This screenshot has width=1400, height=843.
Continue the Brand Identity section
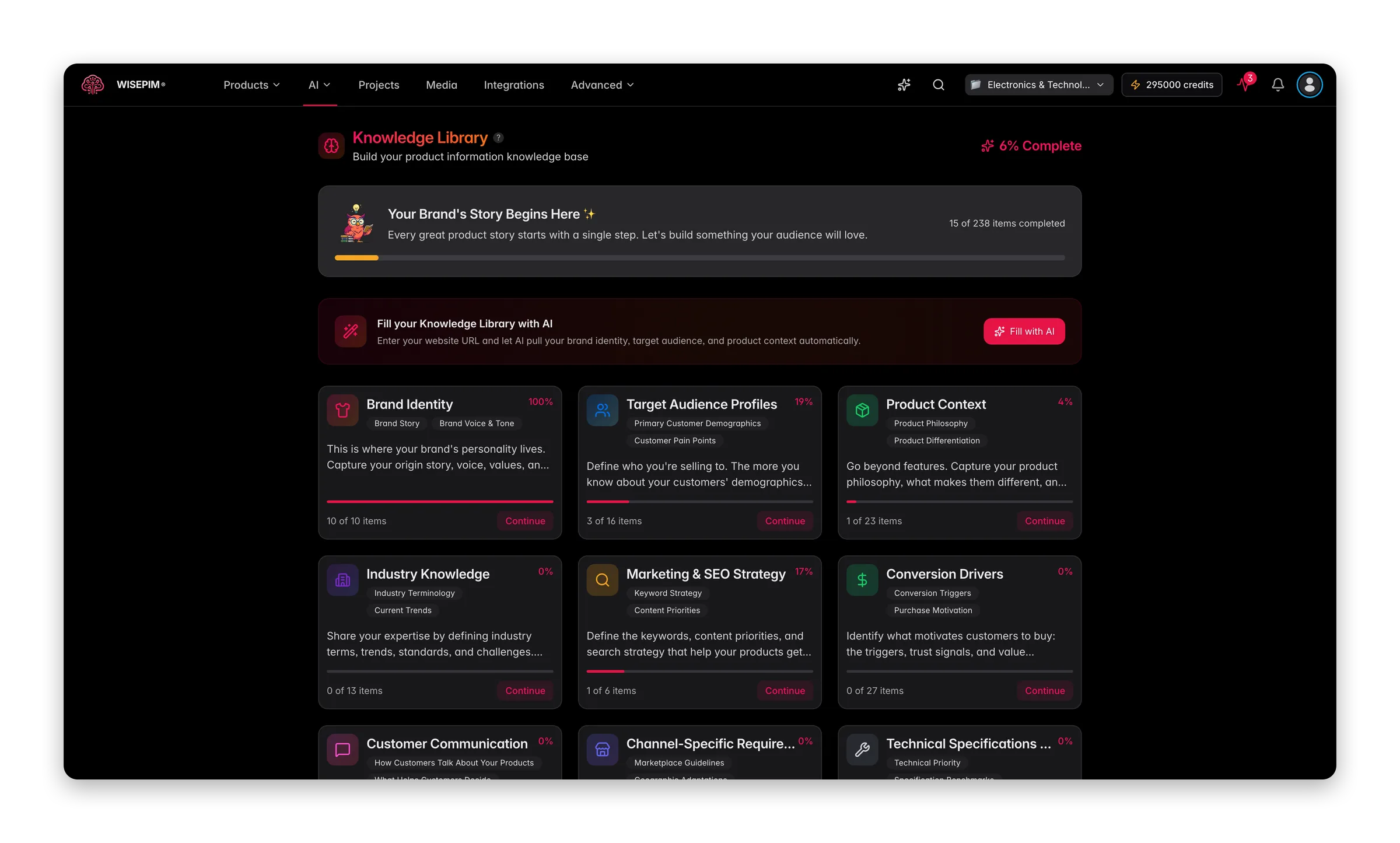525,521
